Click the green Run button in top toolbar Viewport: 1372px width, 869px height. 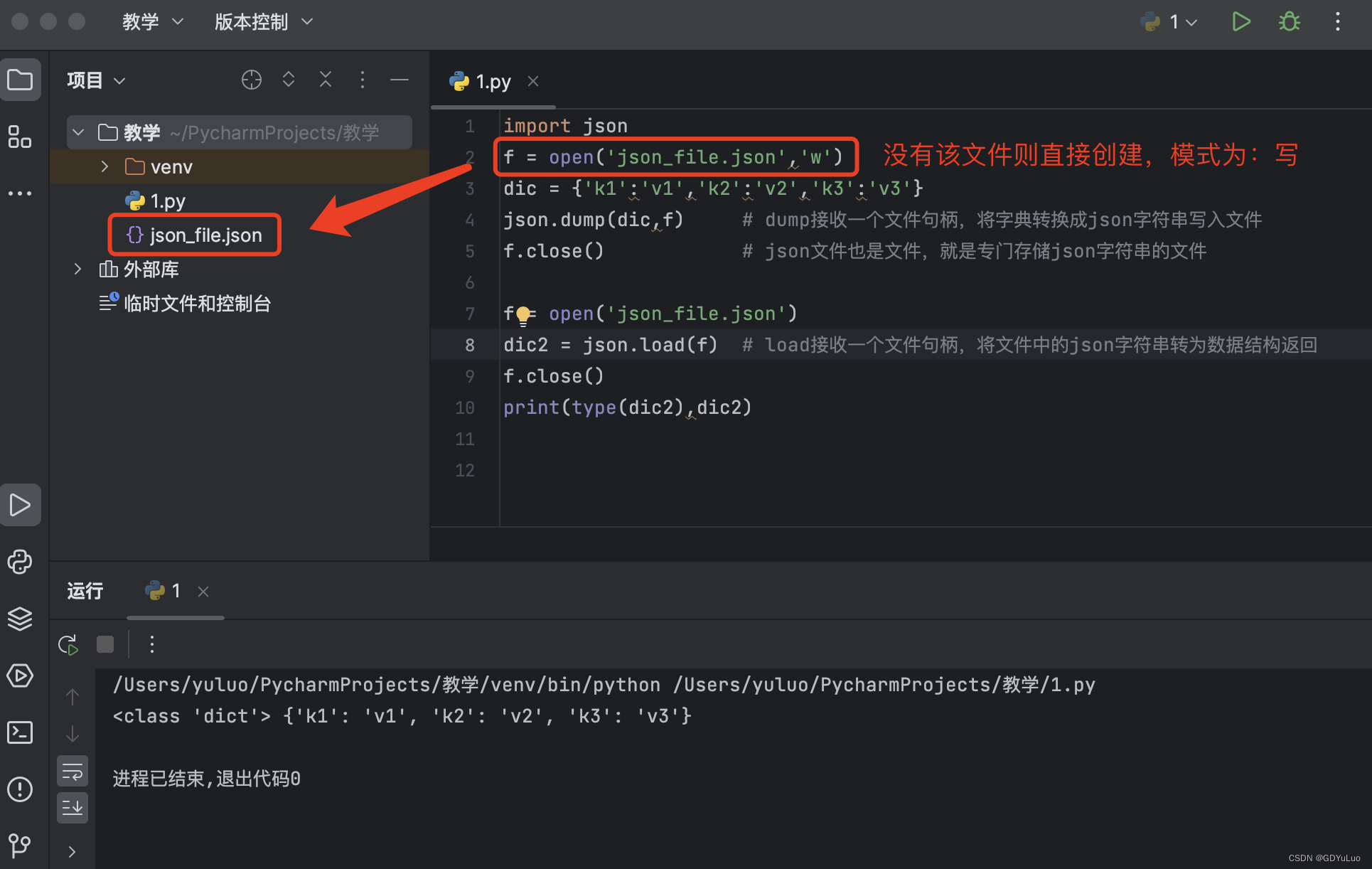(x=1240, y=22)
